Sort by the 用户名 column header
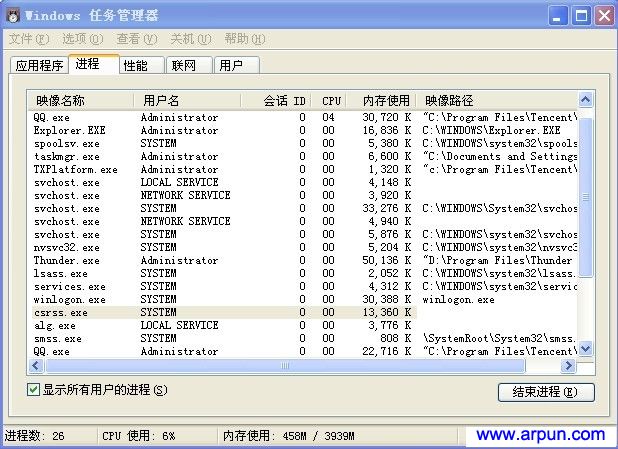 (187, 101)
